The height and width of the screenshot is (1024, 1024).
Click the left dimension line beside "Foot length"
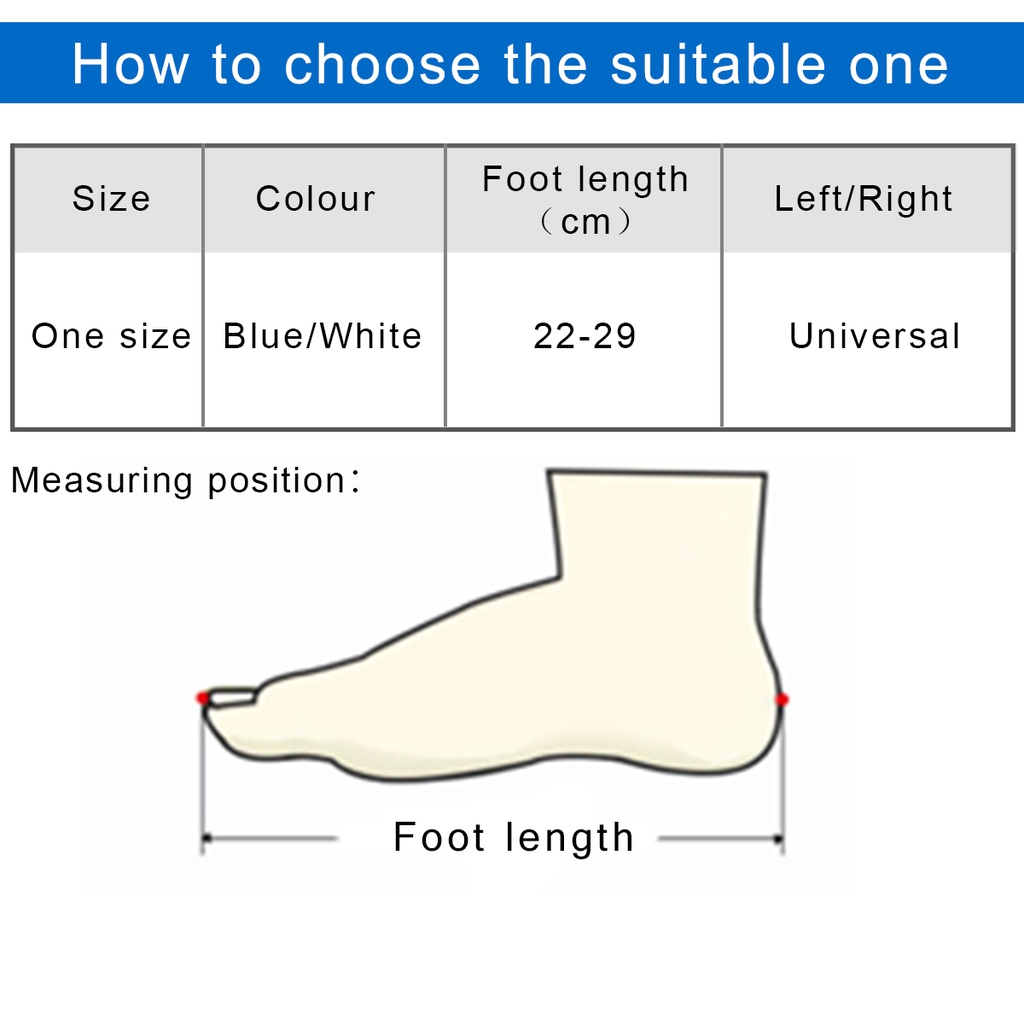click(270, 838)
